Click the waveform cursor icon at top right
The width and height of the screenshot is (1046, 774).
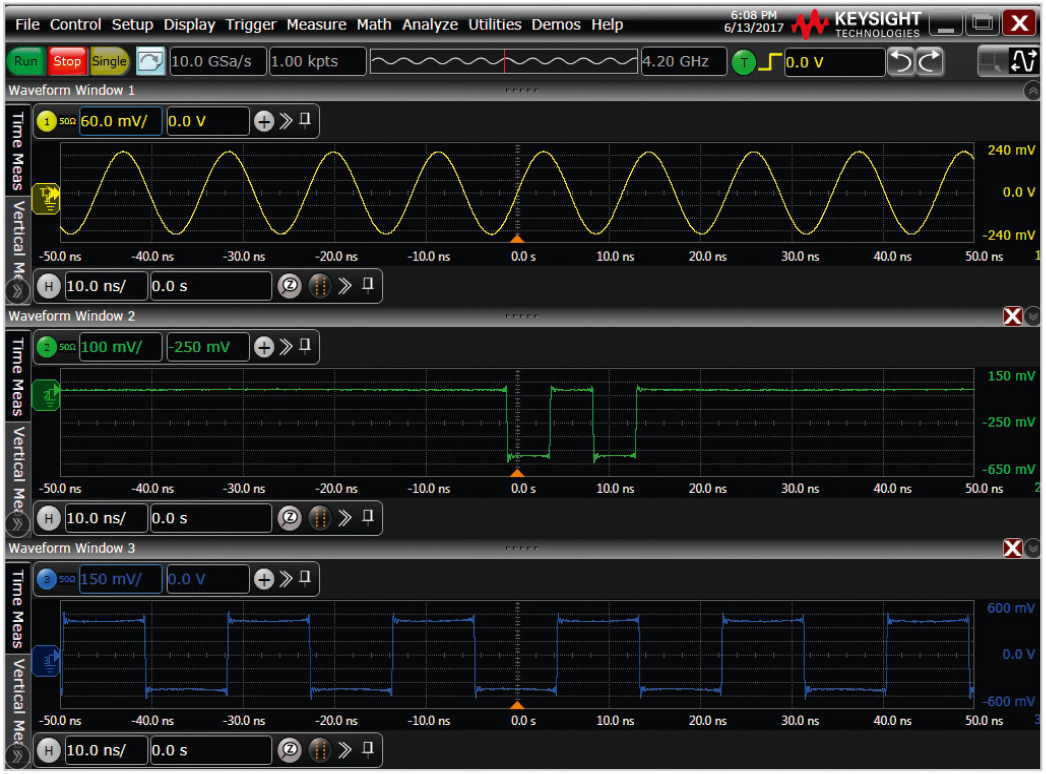[x=1023, y=61]
